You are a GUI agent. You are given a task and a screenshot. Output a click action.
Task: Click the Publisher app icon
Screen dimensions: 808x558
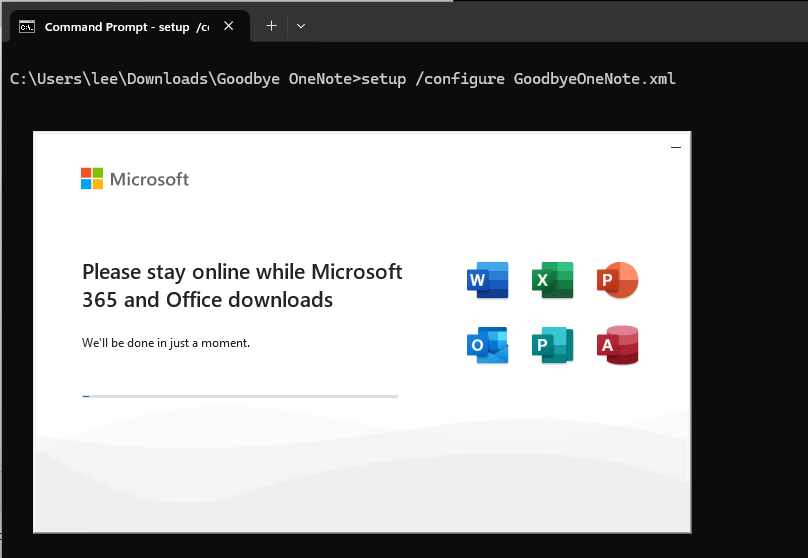click(x=552, y=345)
